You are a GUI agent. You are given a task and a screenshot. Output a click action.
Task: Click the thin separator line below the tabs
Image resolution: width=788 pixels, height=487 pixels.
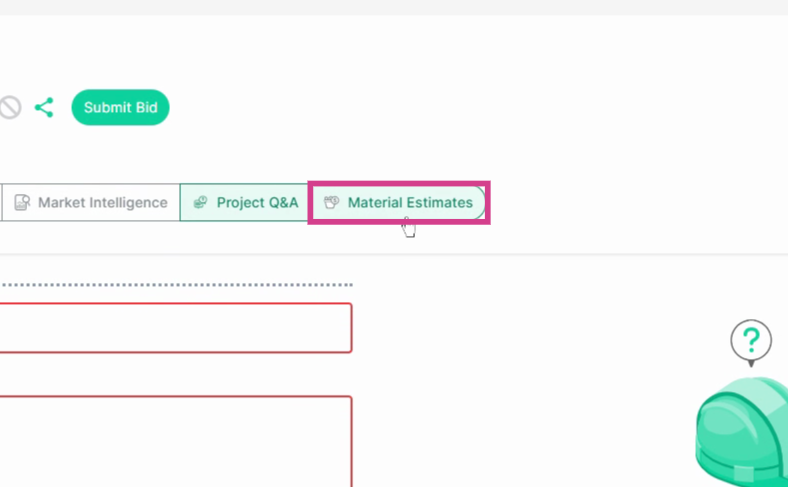click(394, 254)
